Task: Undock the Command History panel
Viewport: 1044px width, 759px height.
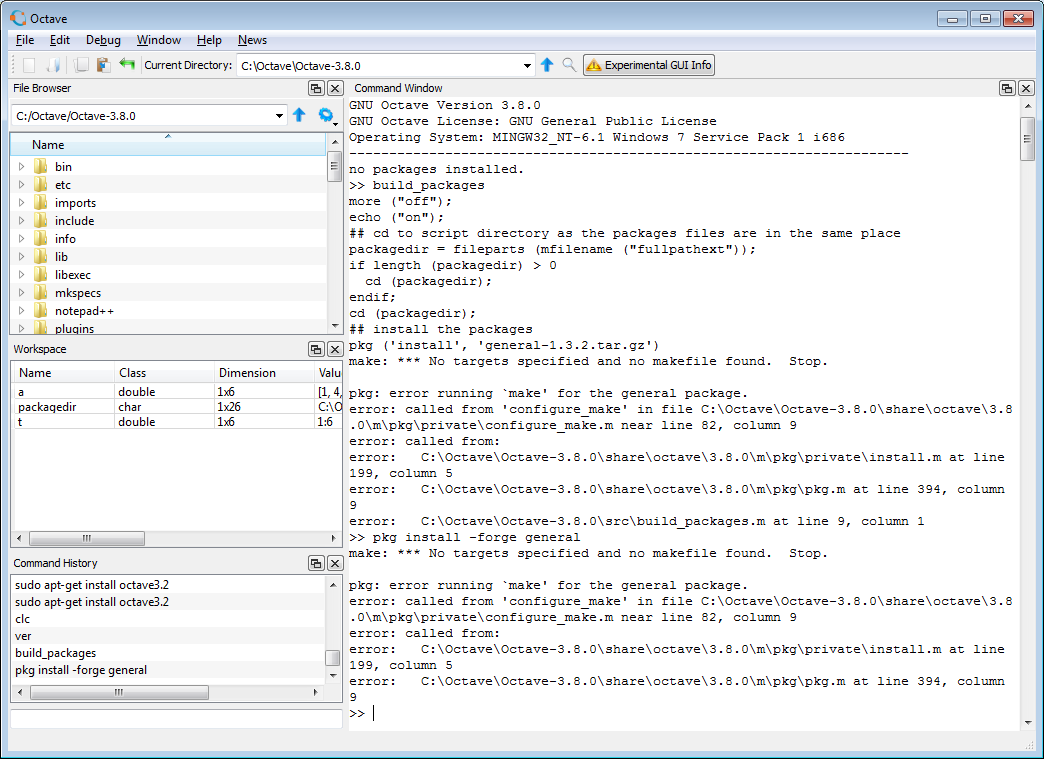Action: pyautogui.click(x=316, y=564)
